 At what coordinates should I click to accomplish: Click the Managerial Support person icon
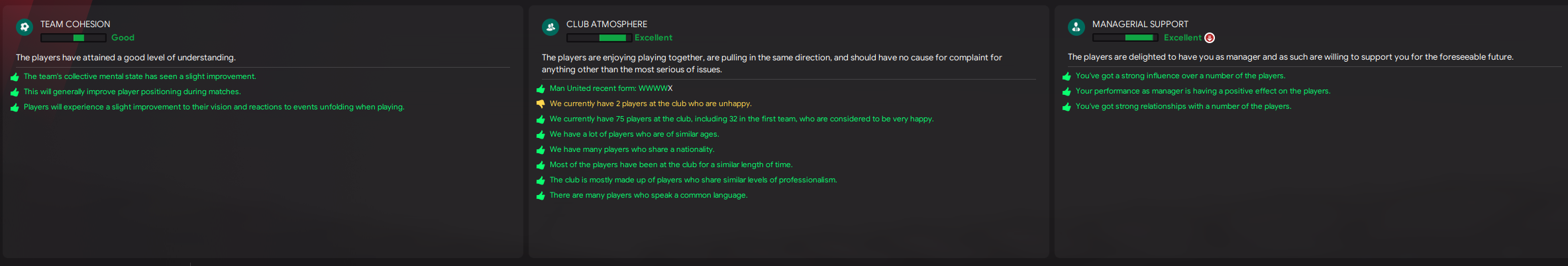click(1076, 27)
